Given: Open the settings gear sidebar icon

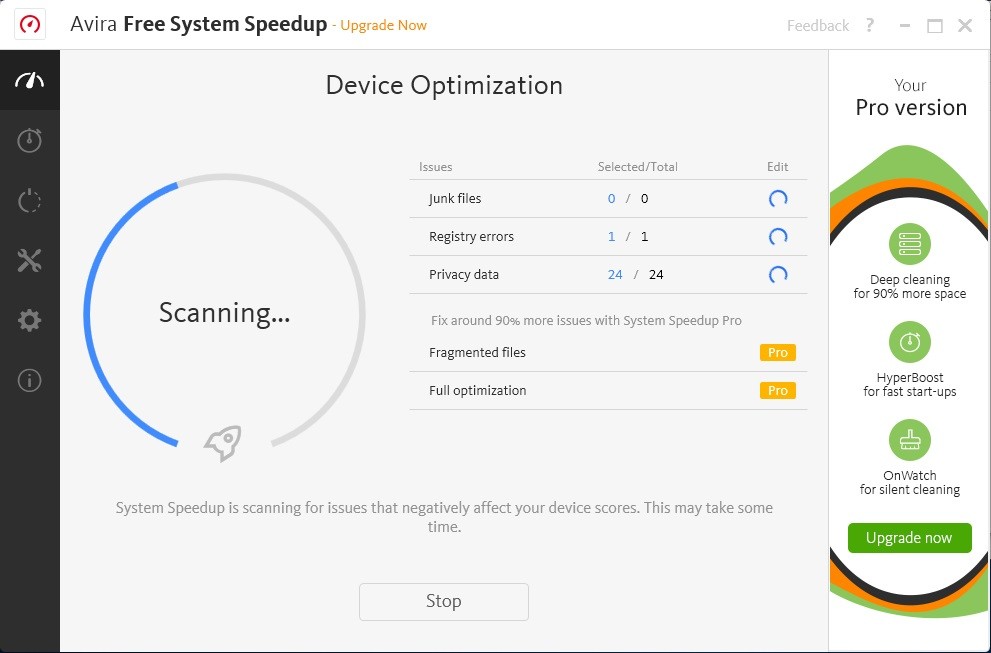Looking at the screenshot, I should point(30,320).
